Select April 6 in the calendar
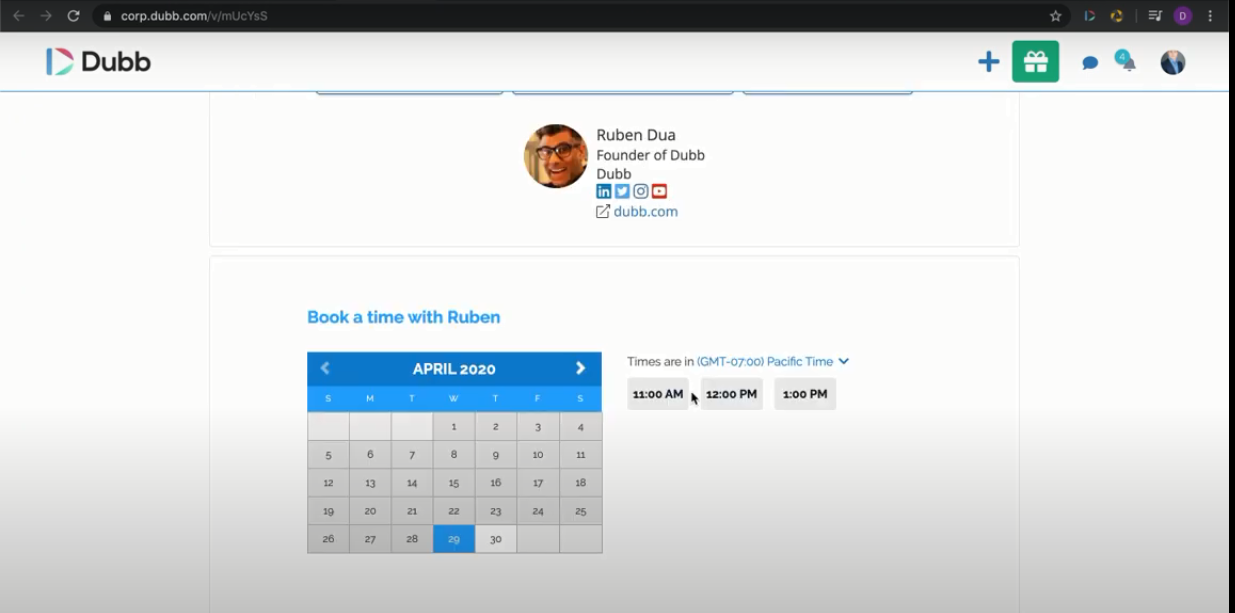Image resolution: width=1235 pixels, height=613 pixels. pos(370,455)
